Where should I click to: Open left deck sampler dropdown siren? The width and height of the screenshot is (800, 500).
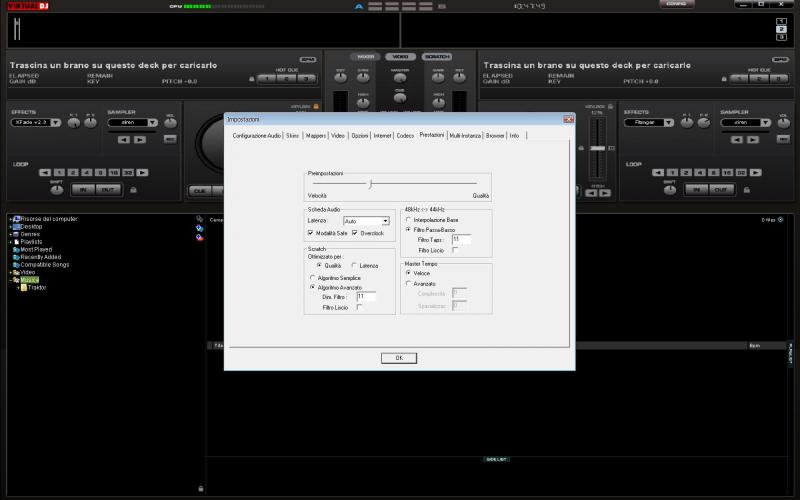[133, 122]
